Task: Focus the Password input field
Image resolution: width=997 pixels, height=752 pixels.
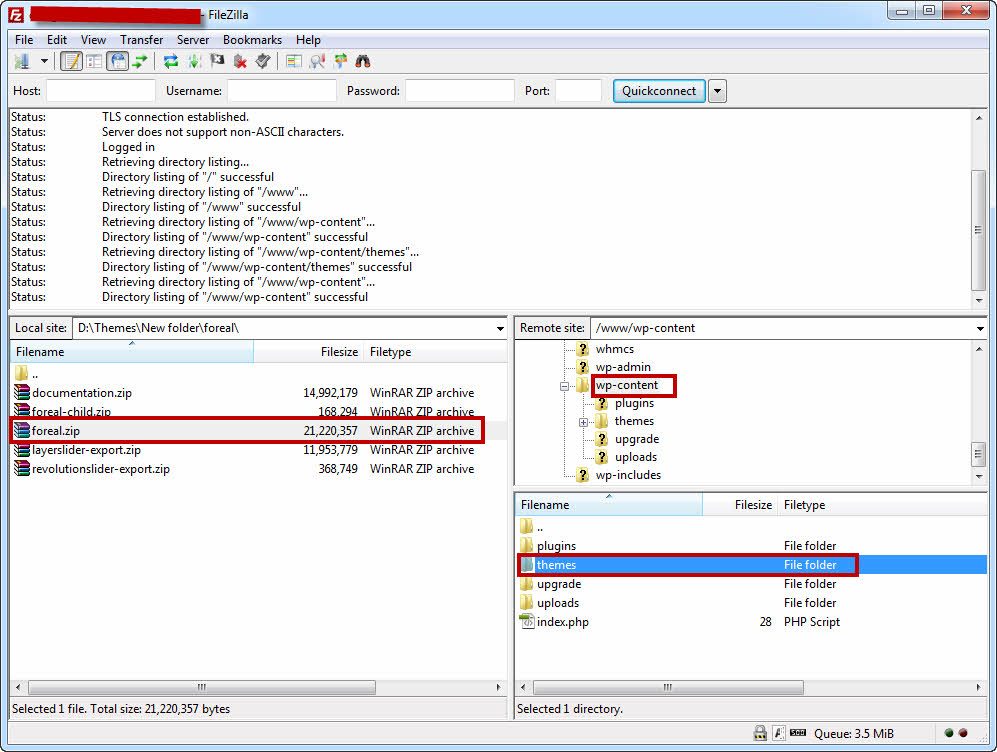Action: point(460,91)
